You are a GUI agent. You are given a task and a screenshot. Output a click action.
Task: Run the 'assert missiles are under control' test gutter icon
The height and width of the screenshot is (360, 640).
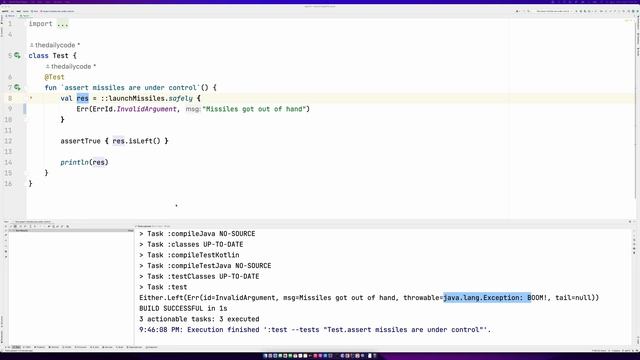coord(17,87)
